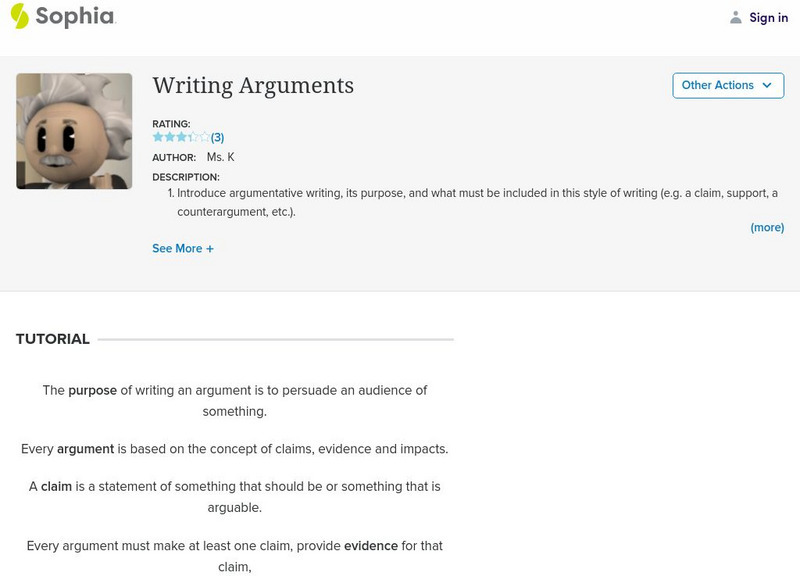This screenshot has height=576, width=800.
Task: Click the bold word "evidence" in the tutorial
Action: pos(371,546)
